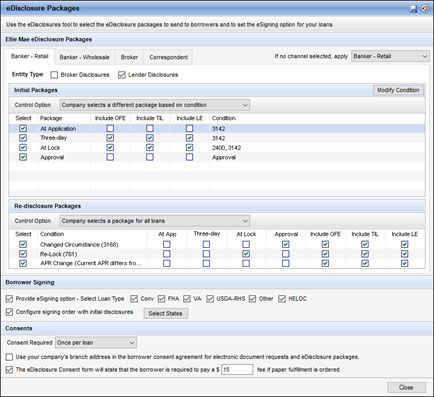Toggle Select checkbox for Three-day package
Image resolution: width=434 pixels, height=397 pixels.
[23, 138]
